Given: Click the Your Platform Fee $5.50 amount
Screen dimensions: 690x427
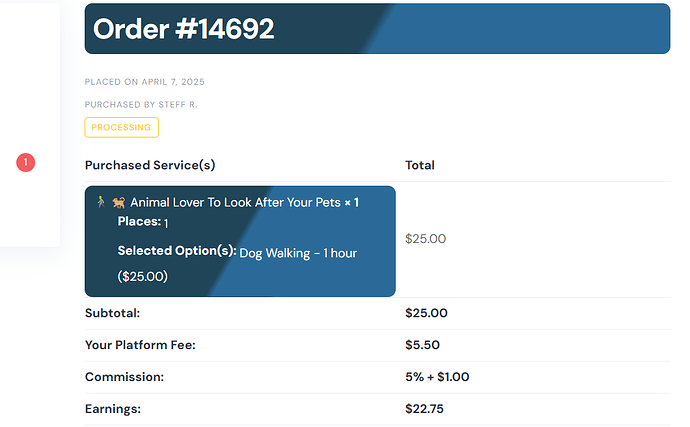Looking at the screenshot, I should [422, 345].
